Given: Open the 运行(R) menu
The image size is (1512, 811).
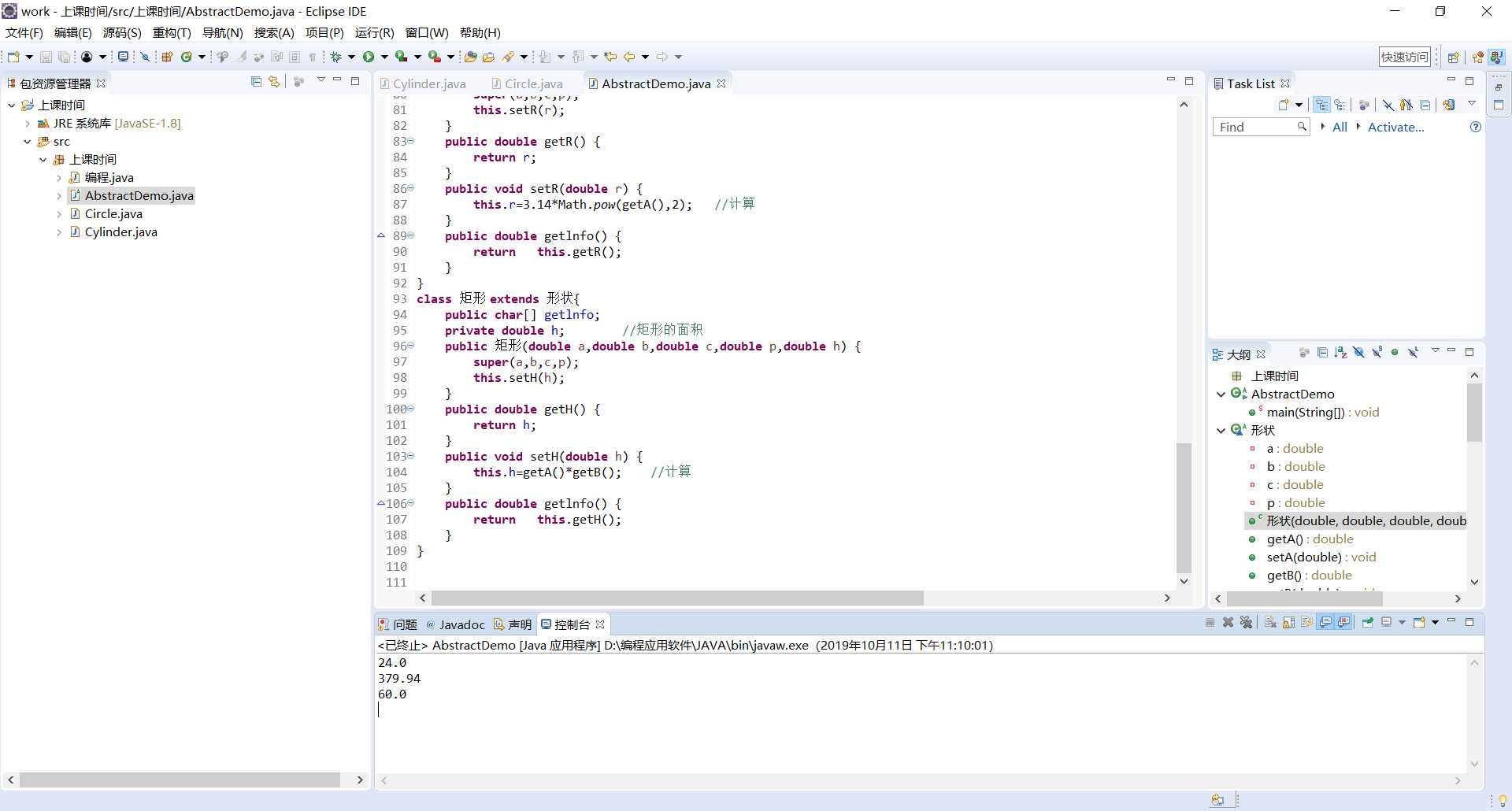Looking at the screenshot, I should [374, 33].
